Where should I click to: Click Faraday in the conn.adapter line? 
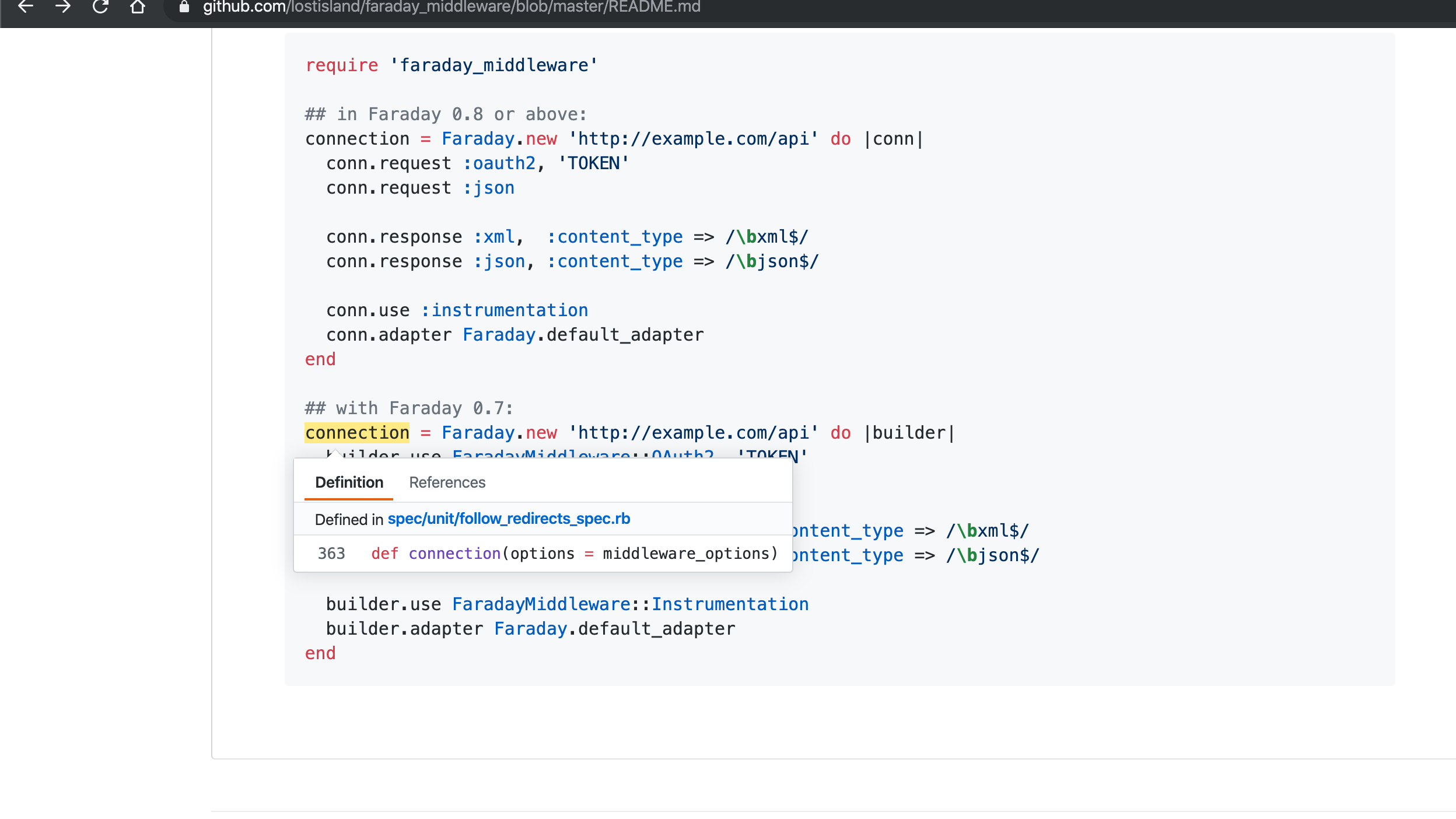pyautogui.click(x=499, y=335)
